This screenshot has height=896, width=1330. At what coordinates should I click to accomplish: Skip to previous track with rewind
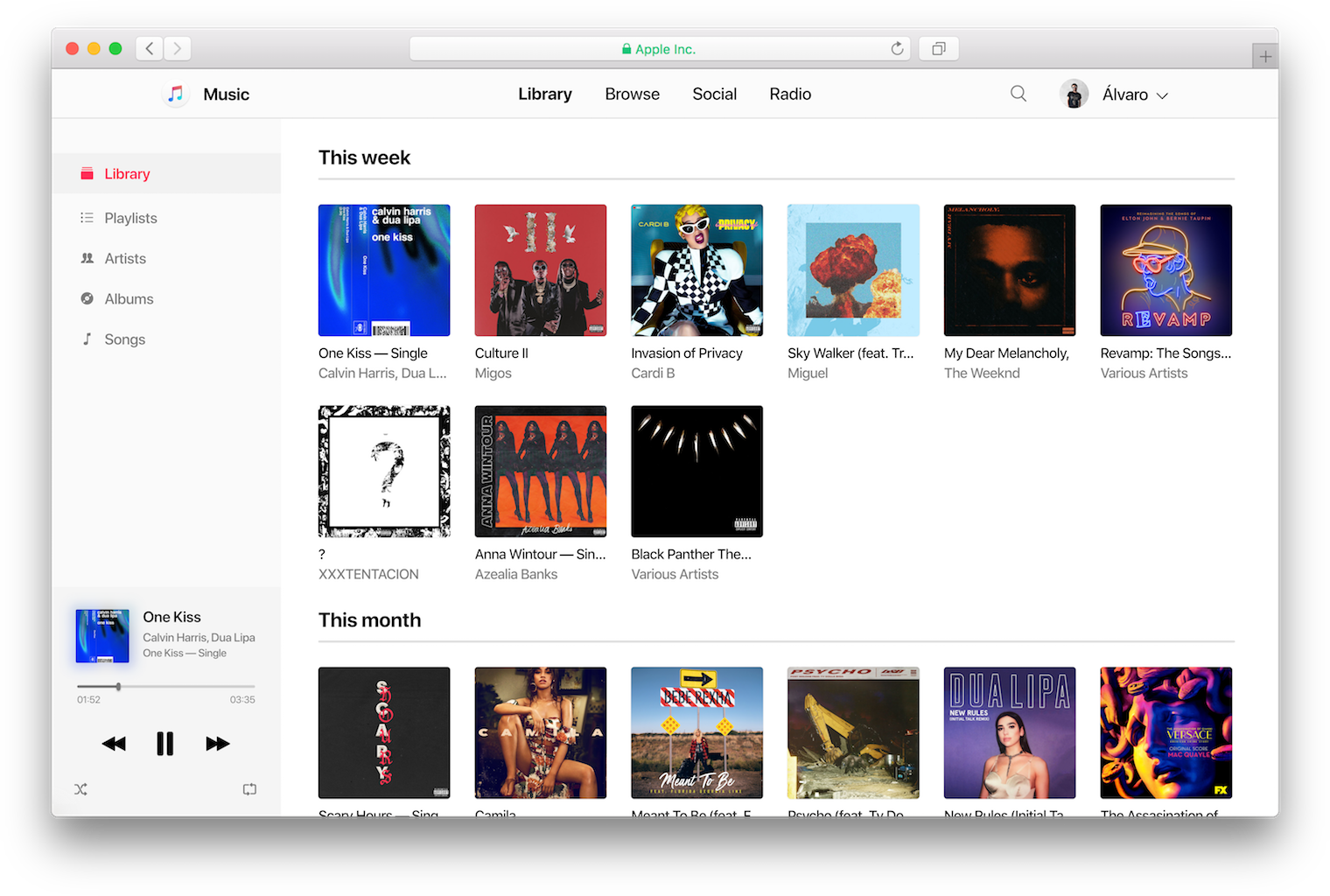[114, 744]
